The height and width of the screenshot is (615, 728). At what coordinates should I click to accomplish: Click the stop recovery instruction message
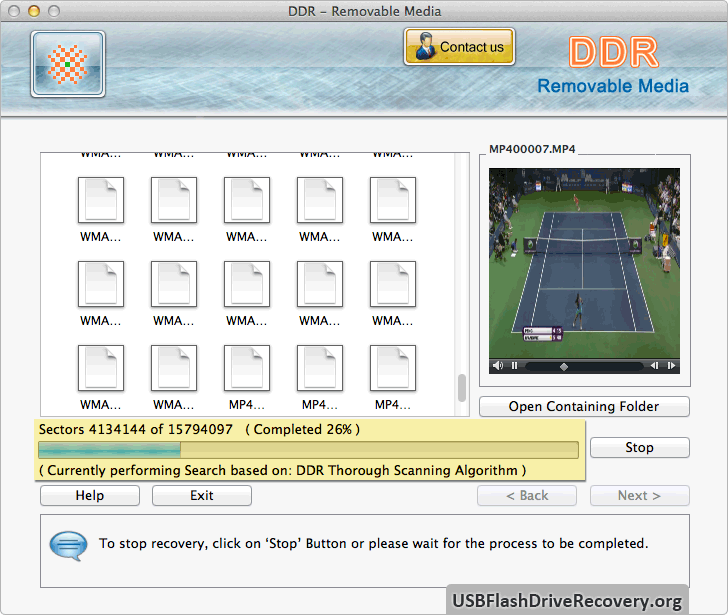click(373, 544)
